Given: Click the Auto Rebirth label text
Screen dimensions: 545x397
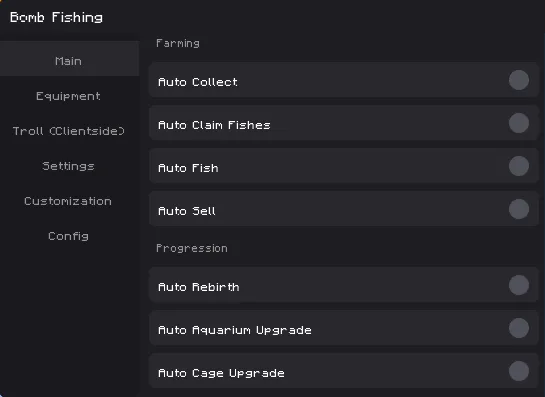Looking at the screenshot, I should tap(198, 287).
